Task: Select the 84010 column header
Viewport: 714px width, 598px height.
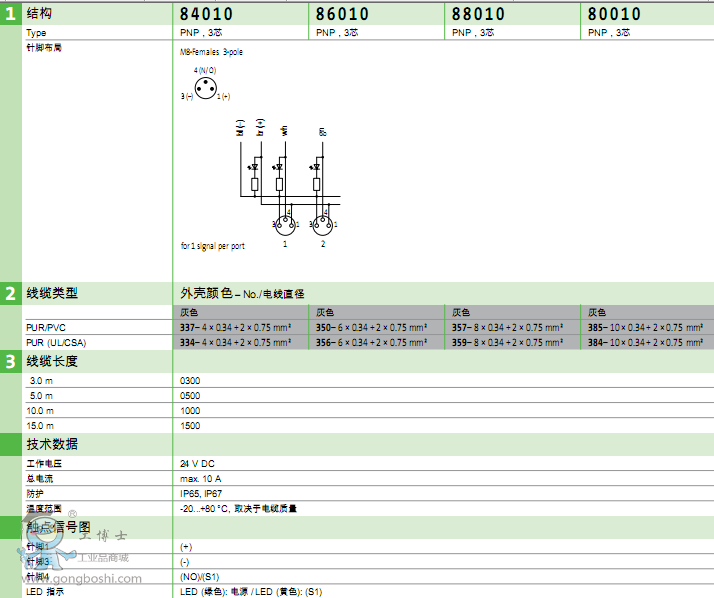Action: click(205, 14)
